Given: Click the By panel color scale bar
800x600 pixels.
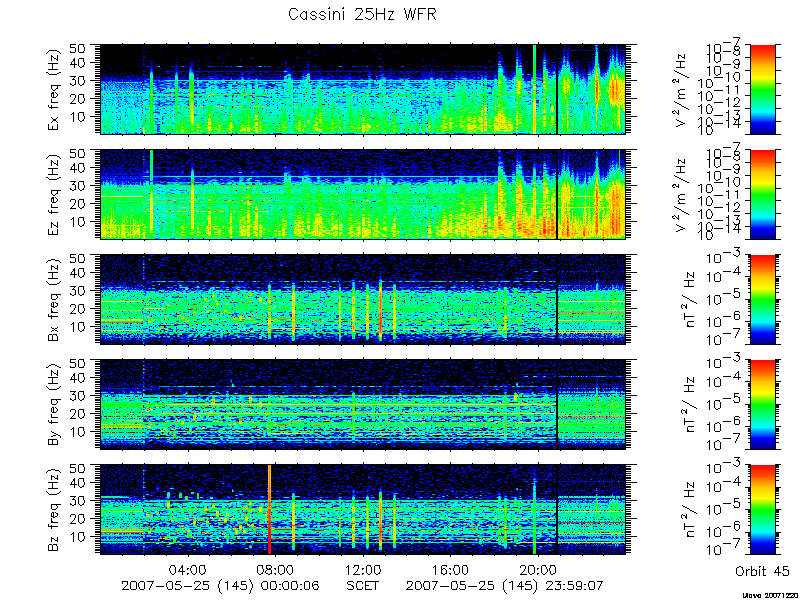Looking at the screenshot, I should point(762,405).
